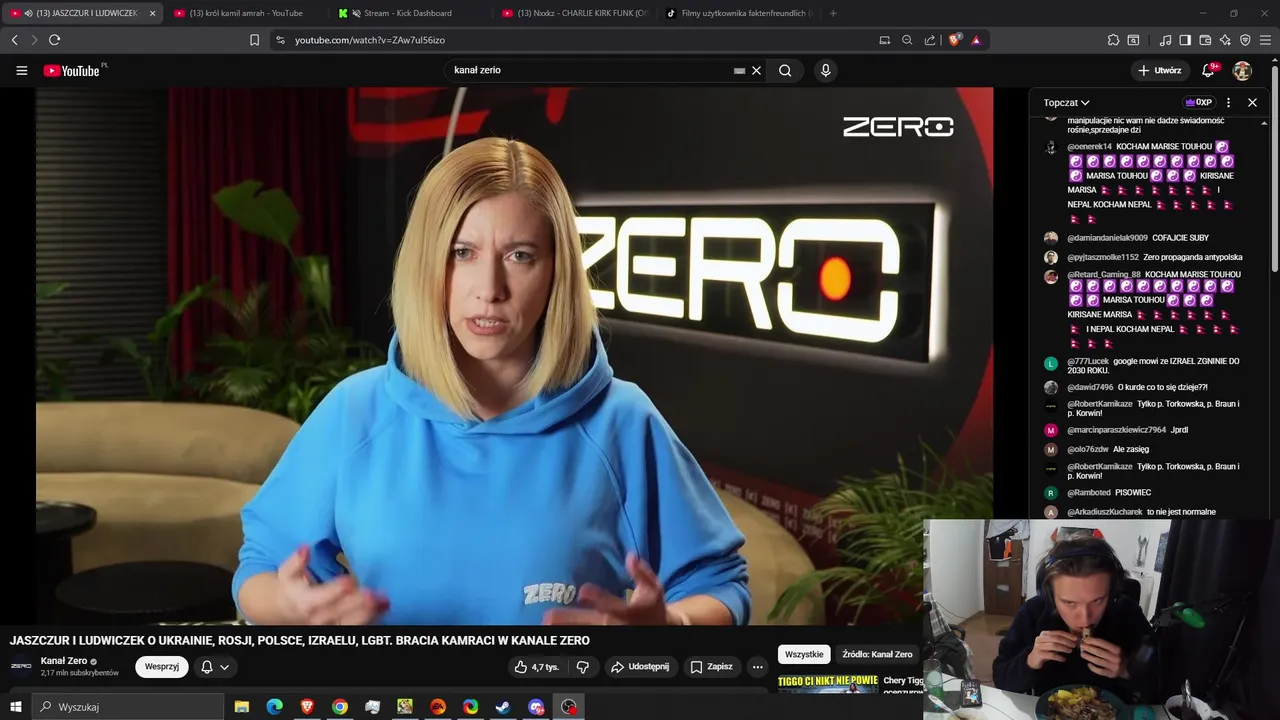Click the address bar URL
Screen dimensions: 1280x720
coord(370,40)
